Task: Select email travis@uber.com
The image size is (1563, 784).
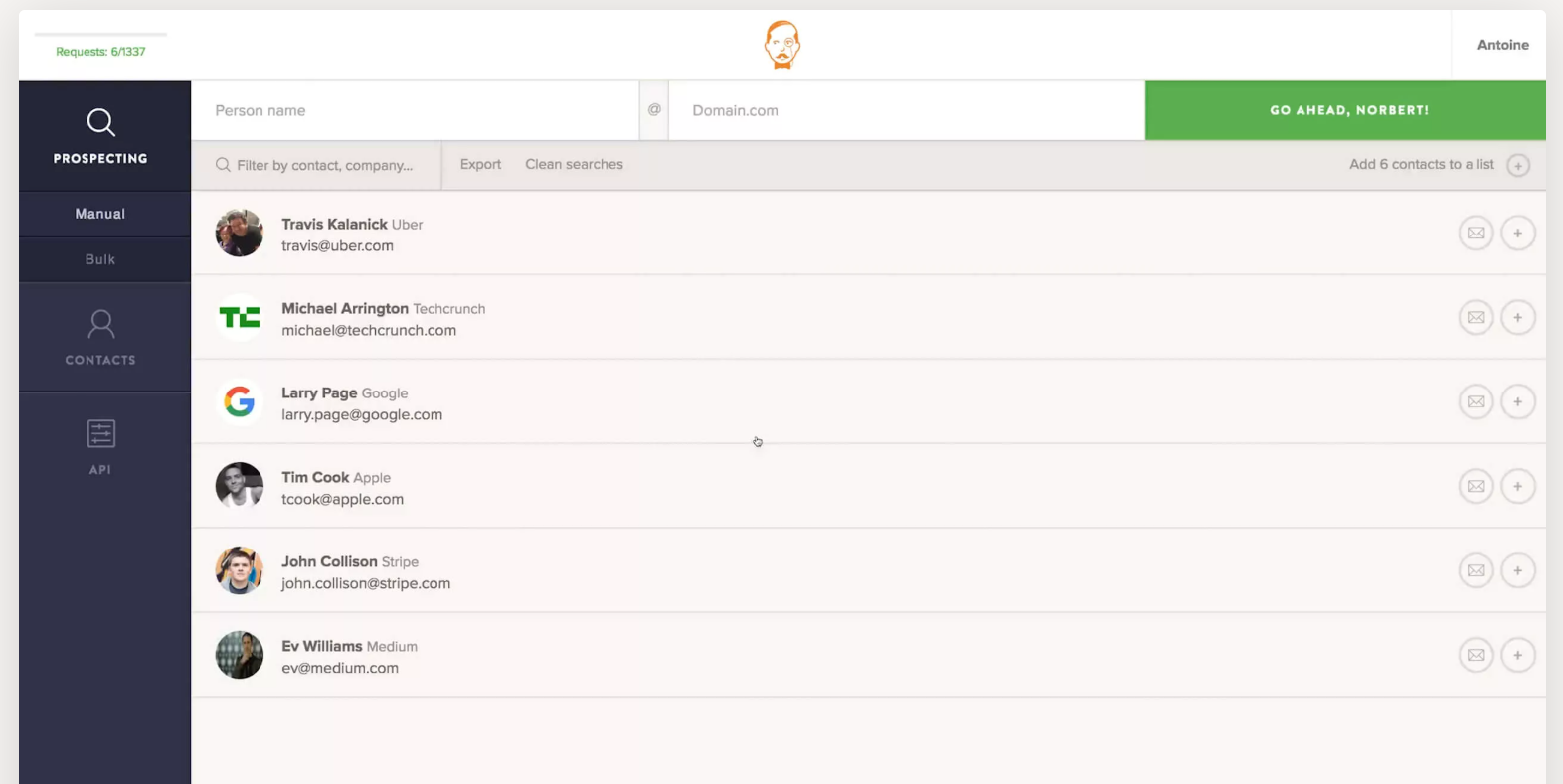Action: (337, 245)
